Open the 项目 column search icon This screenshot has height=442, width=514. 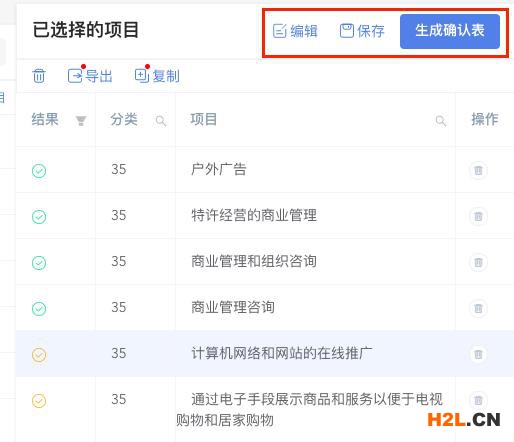tap(441, 120)
